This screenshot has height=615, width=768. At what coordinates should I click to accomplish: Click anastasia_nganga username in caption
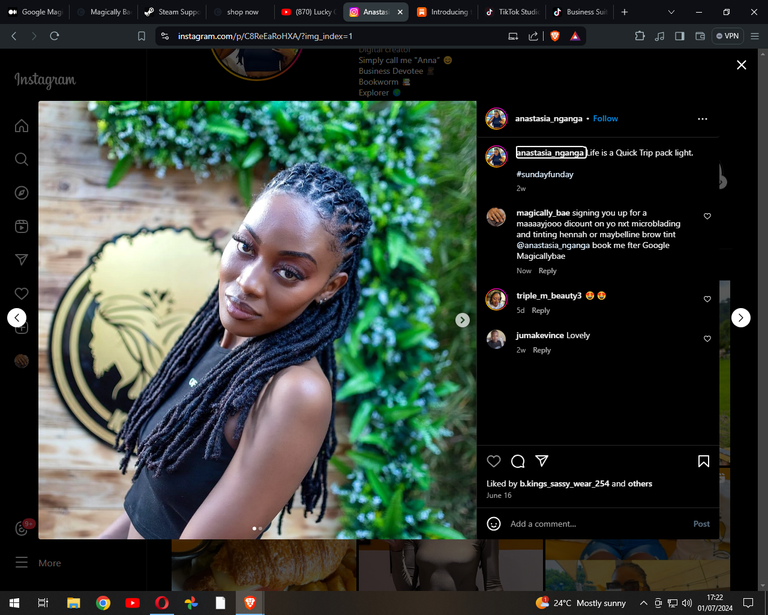(551, 153)
